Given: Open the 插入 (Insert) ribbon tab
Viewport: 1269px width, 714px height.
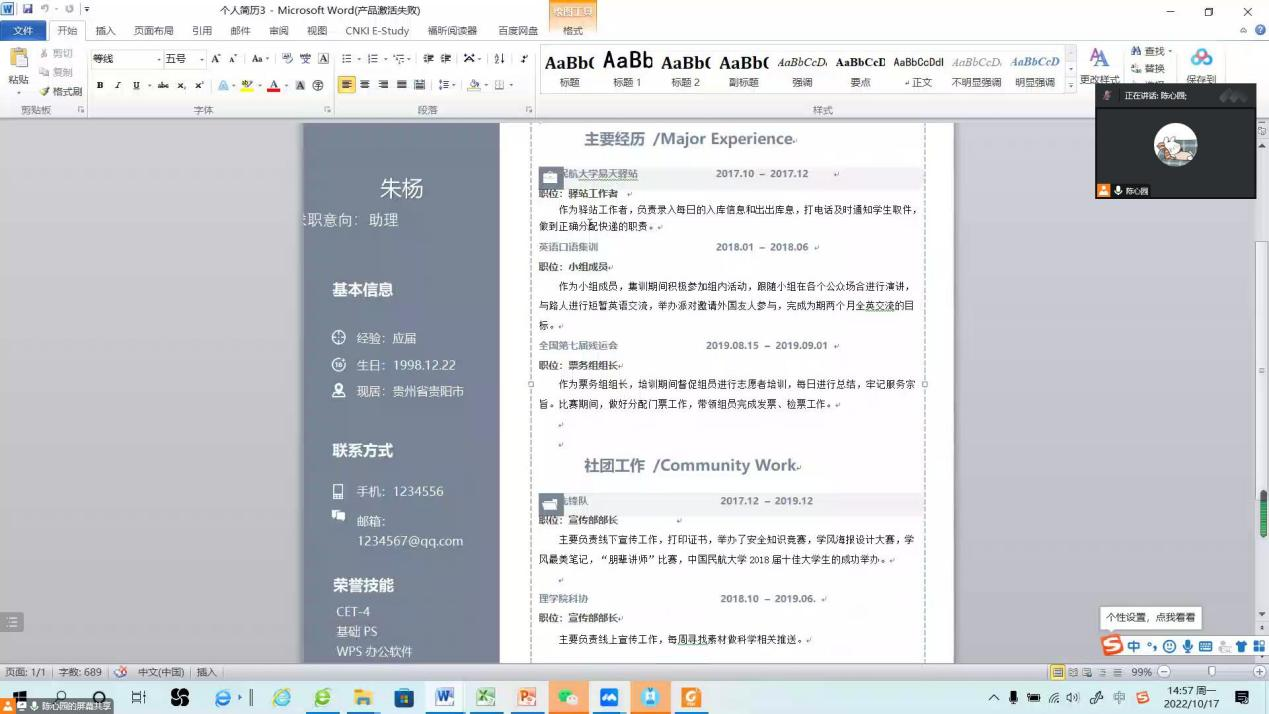Looking at the screenshot, I should click(105, 31).
